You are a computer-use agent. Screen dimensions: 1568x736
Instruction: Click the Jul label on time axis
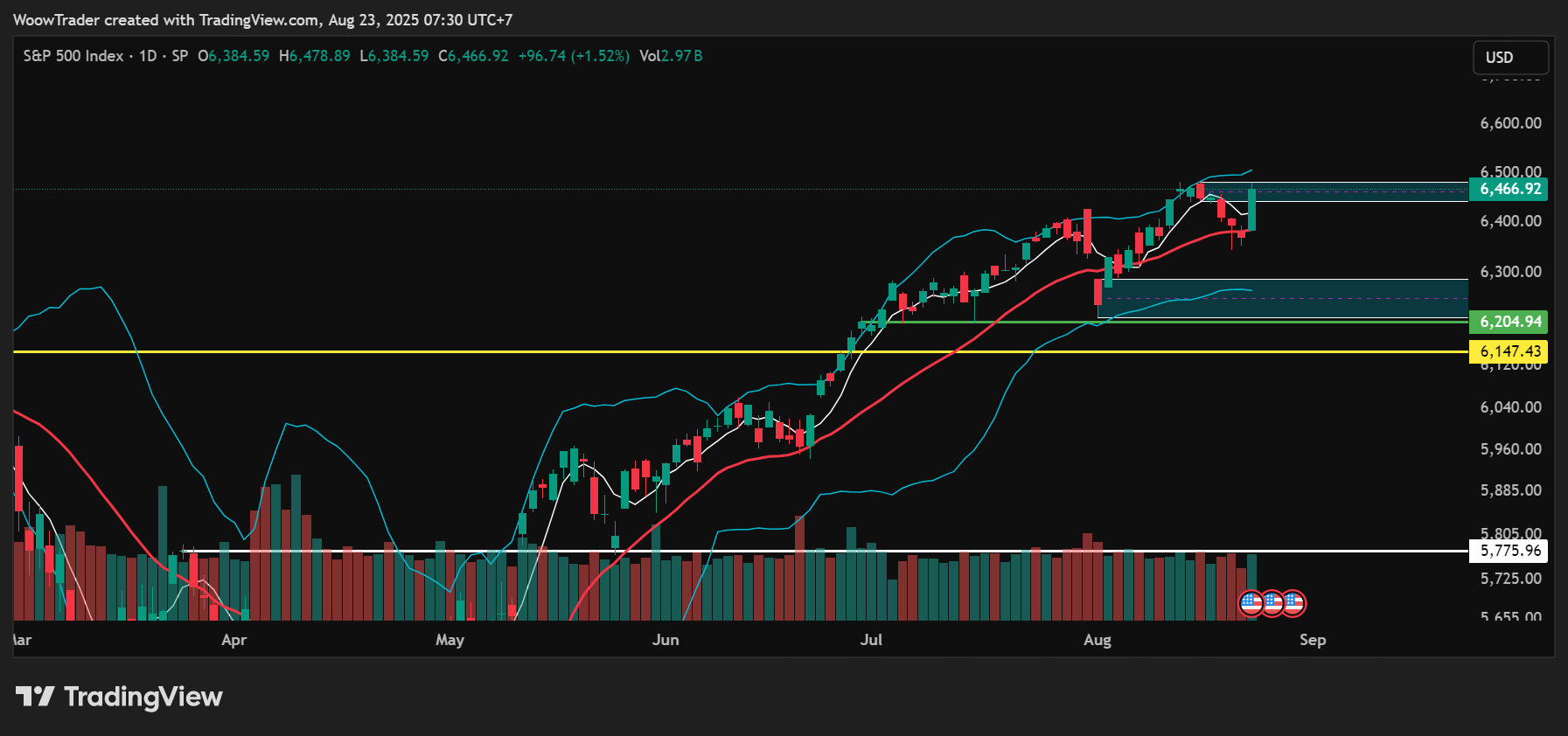(x=871, y=640)
